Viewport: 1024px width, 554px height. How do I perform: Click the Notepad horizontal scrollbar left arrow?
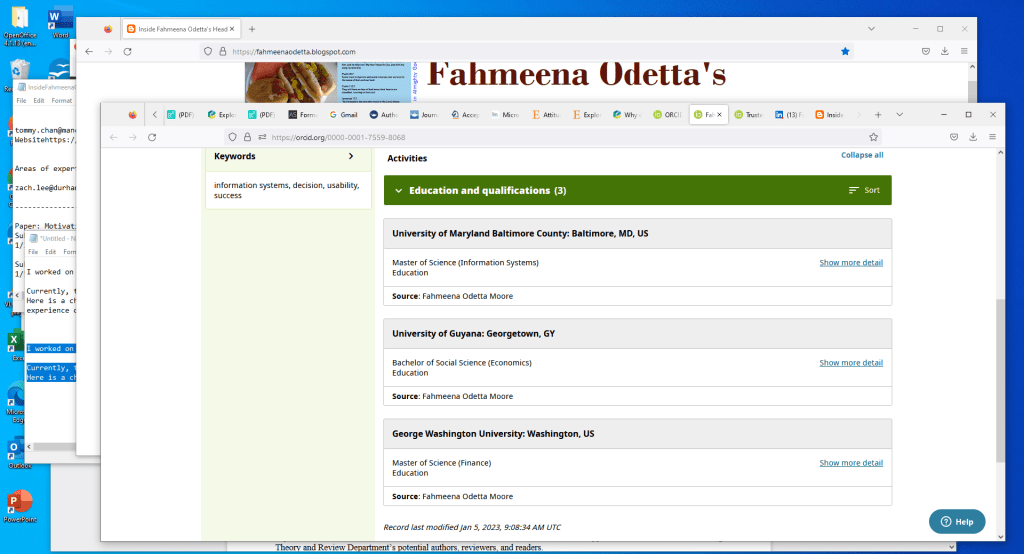coord(29,447)
